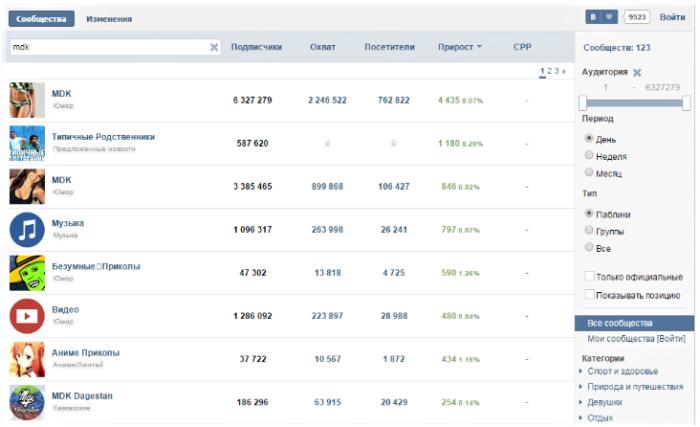This screenshot has width=700, height=427.
Task: Select the Неделя period radio button
Action: pos(589,155)
